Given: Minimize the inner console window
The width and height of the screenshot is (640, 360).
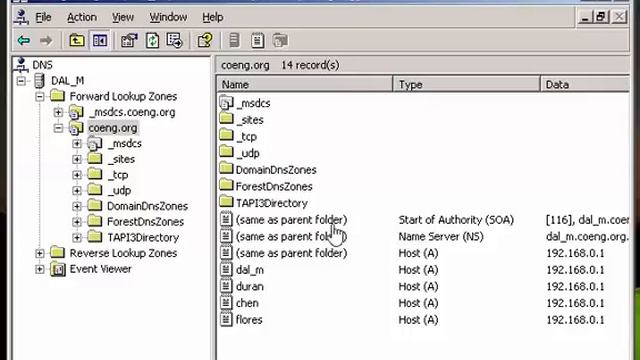Looking at the screenshot, I should click(585, 17).
